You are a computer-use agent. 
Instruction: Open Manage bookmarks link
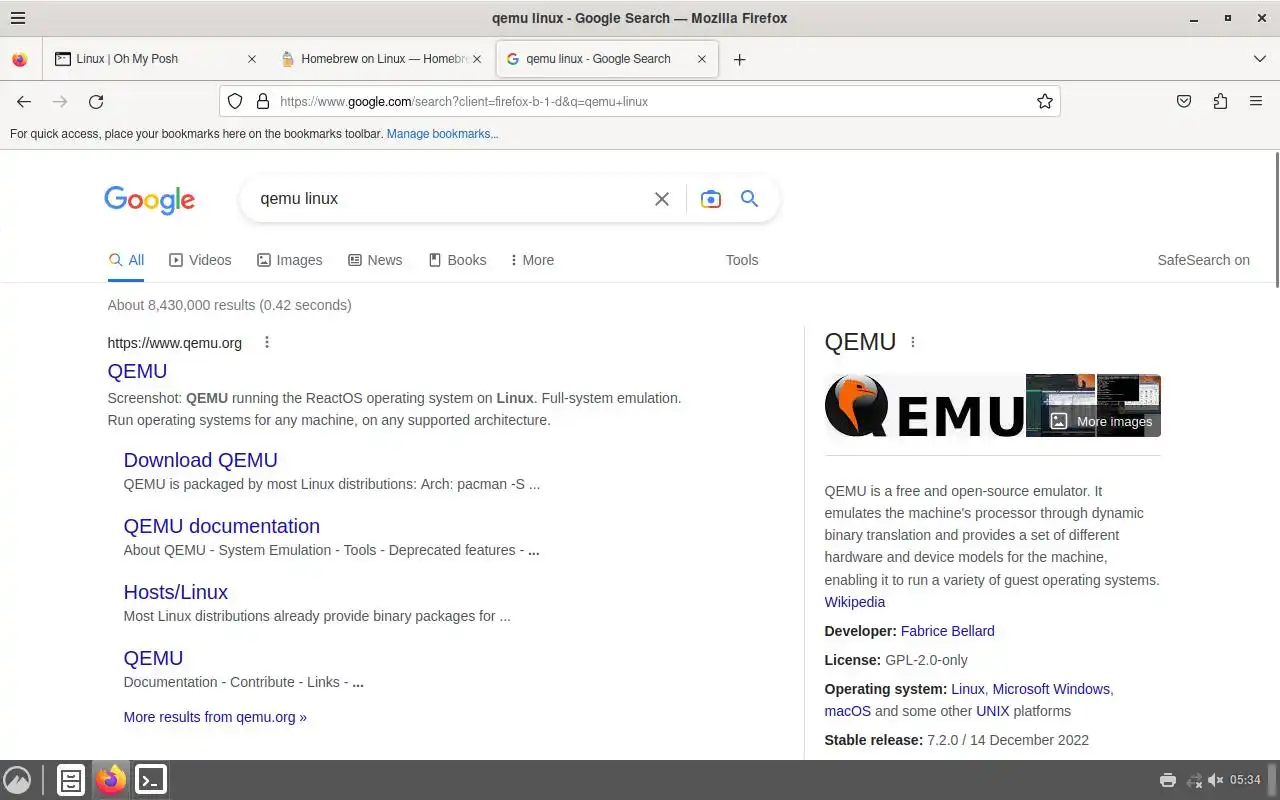[x=442, y=134]
